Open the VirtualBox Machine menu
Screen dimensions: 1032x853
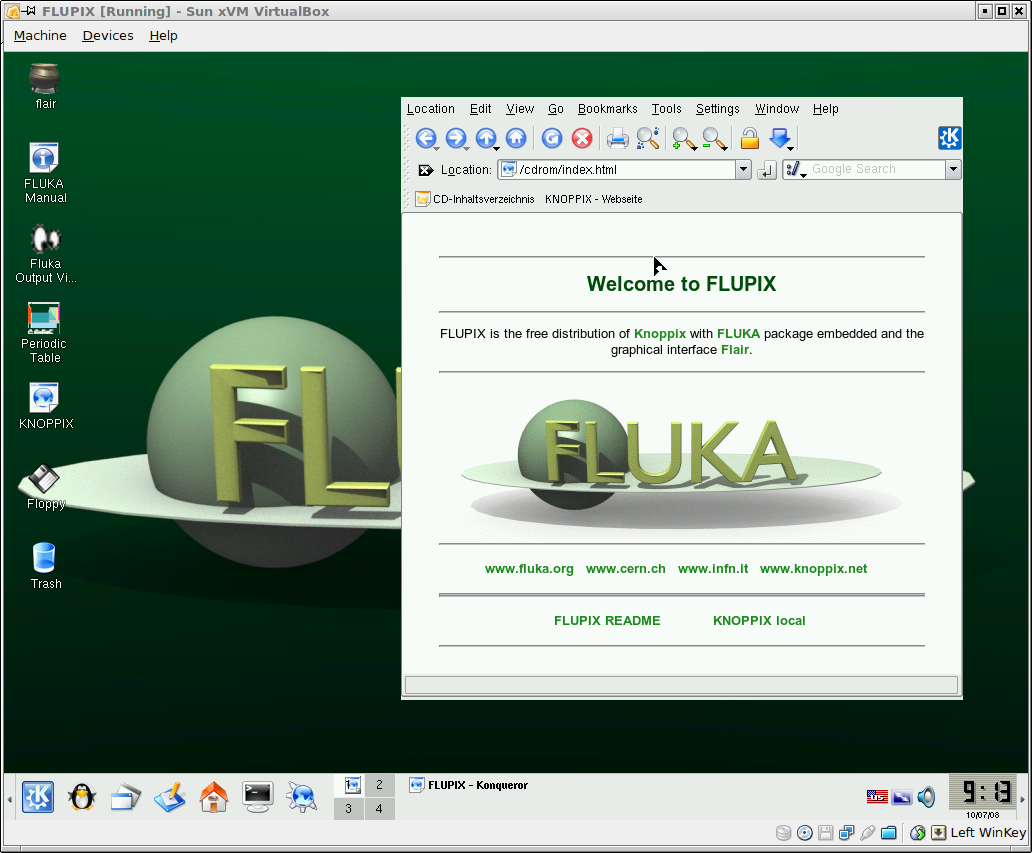[40, 36]
